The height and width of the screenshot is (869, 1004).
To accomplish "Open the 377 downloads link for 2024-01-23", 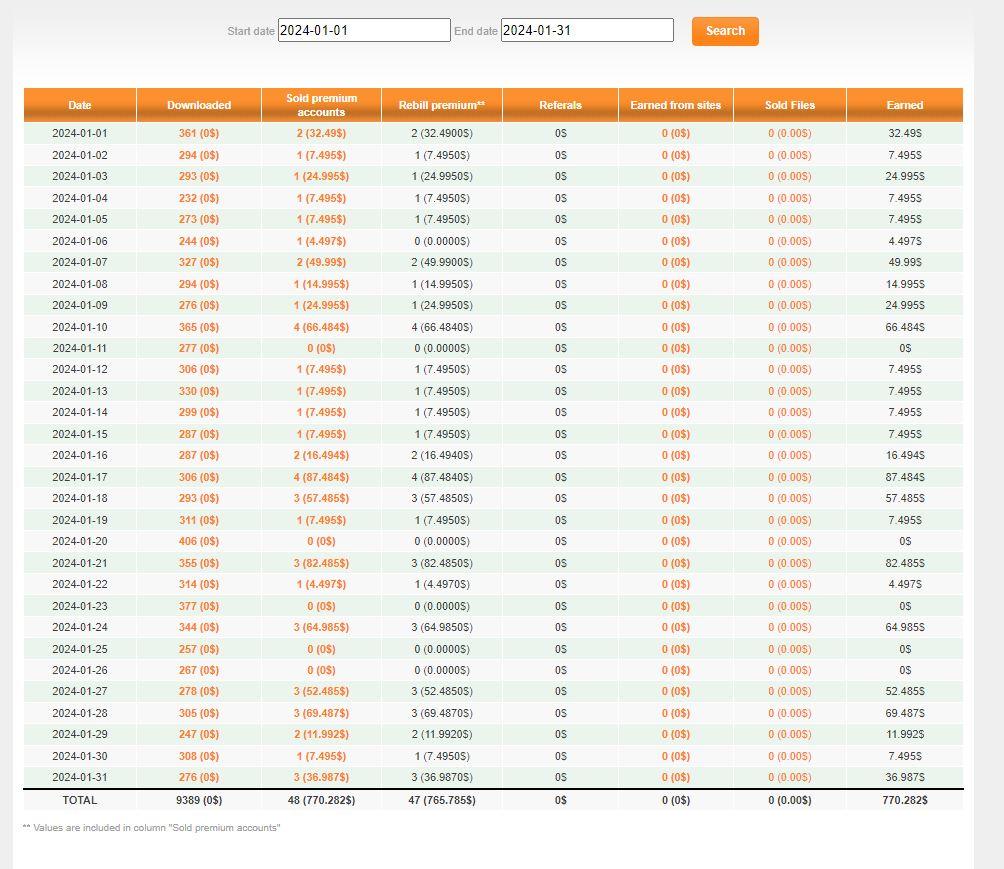I will coord(199,606).
